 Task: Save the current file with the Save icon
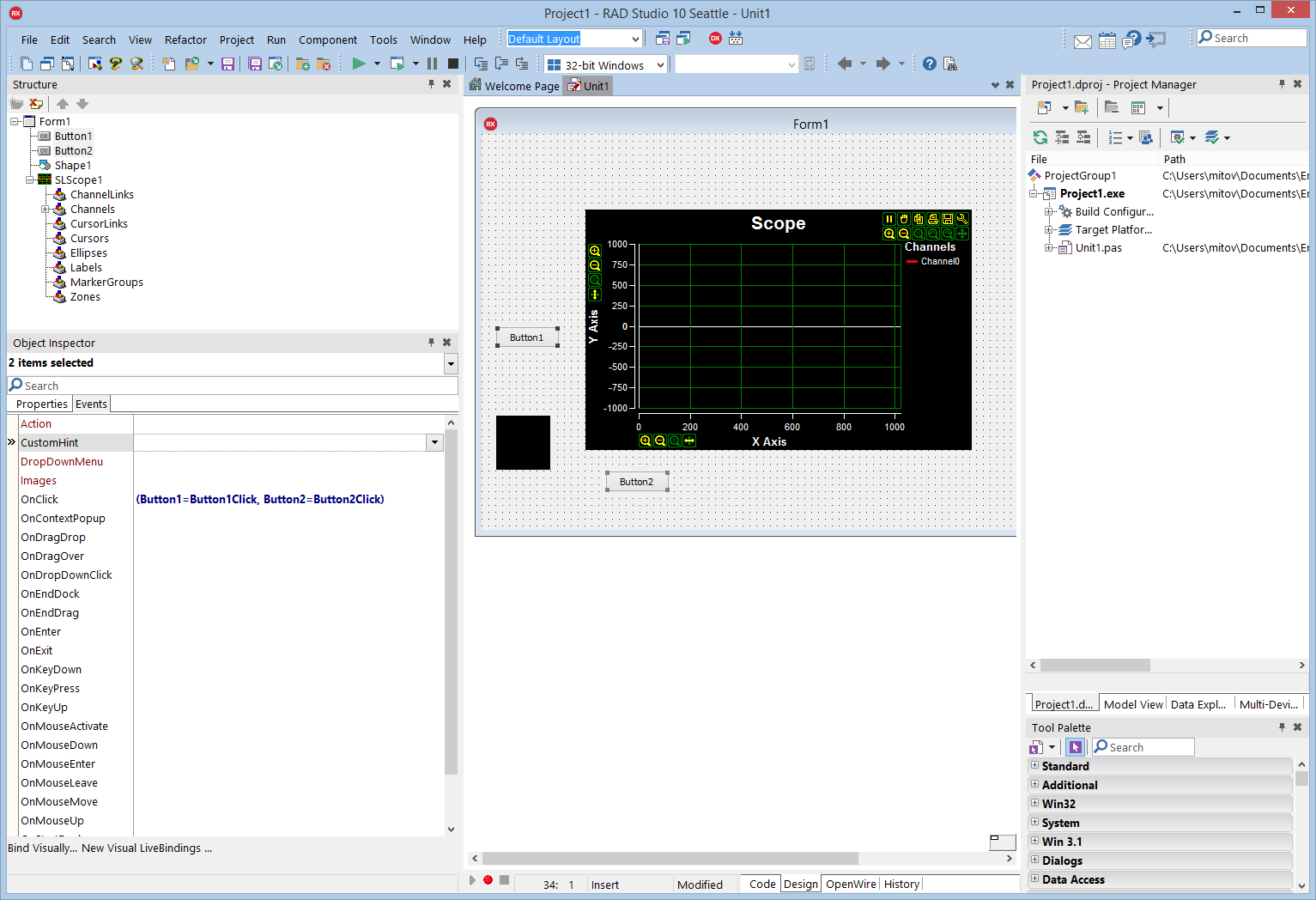coord(227,63)
